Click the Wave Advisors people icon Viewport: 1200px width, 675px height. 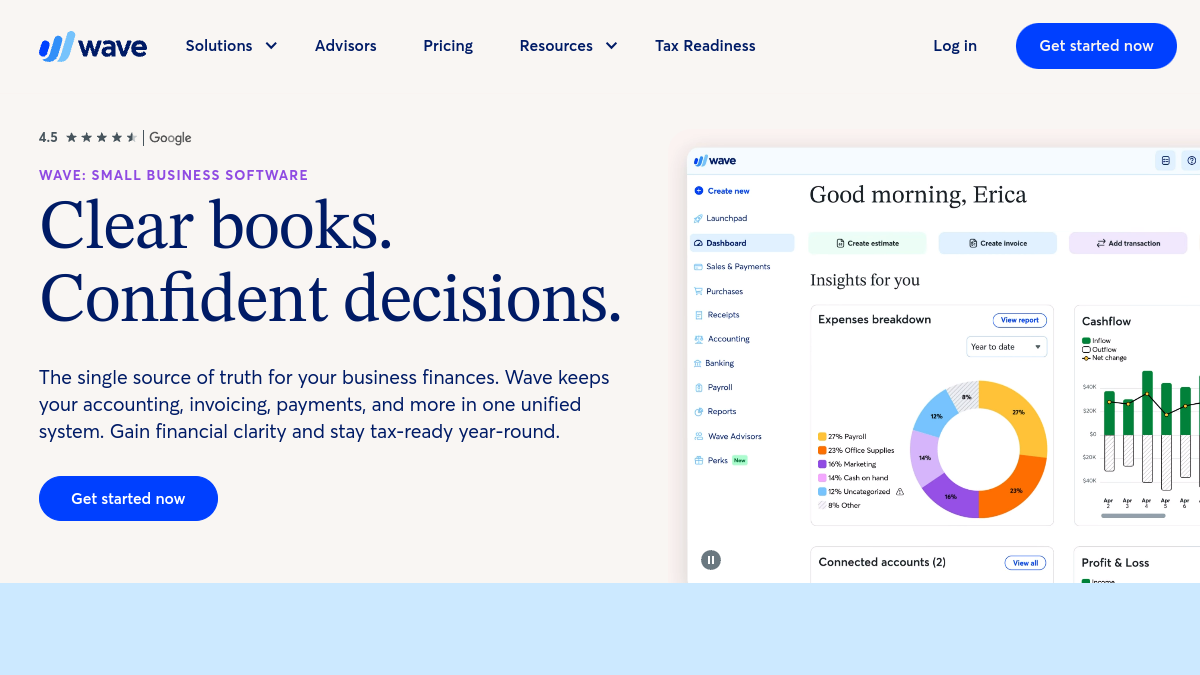[698, 436]
